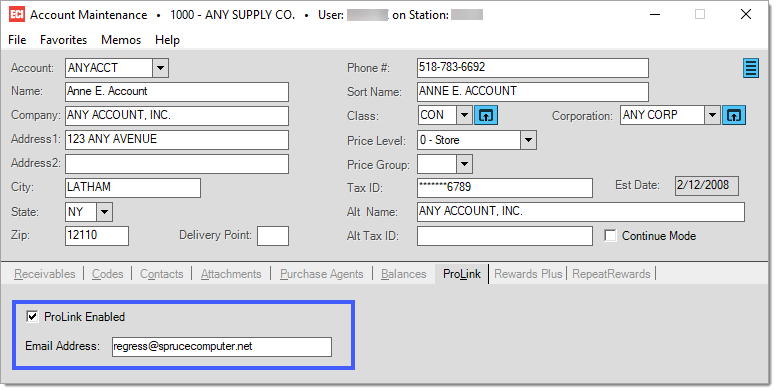
Task: Click the Delivery Point field
Action: 273,236
